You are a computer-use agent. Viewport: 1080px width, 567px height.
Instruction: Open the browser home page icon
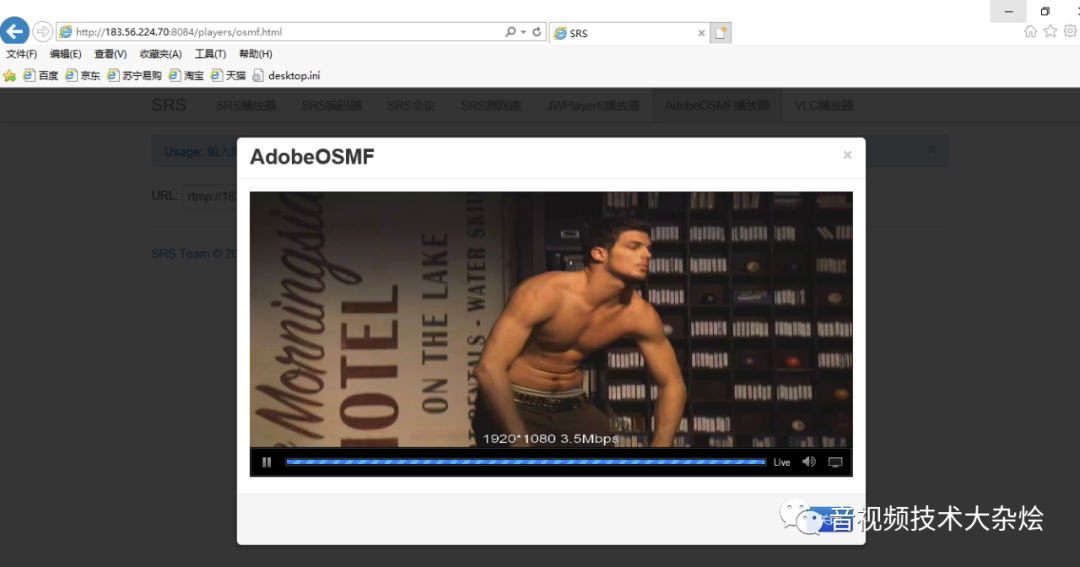coord(1030,31)
